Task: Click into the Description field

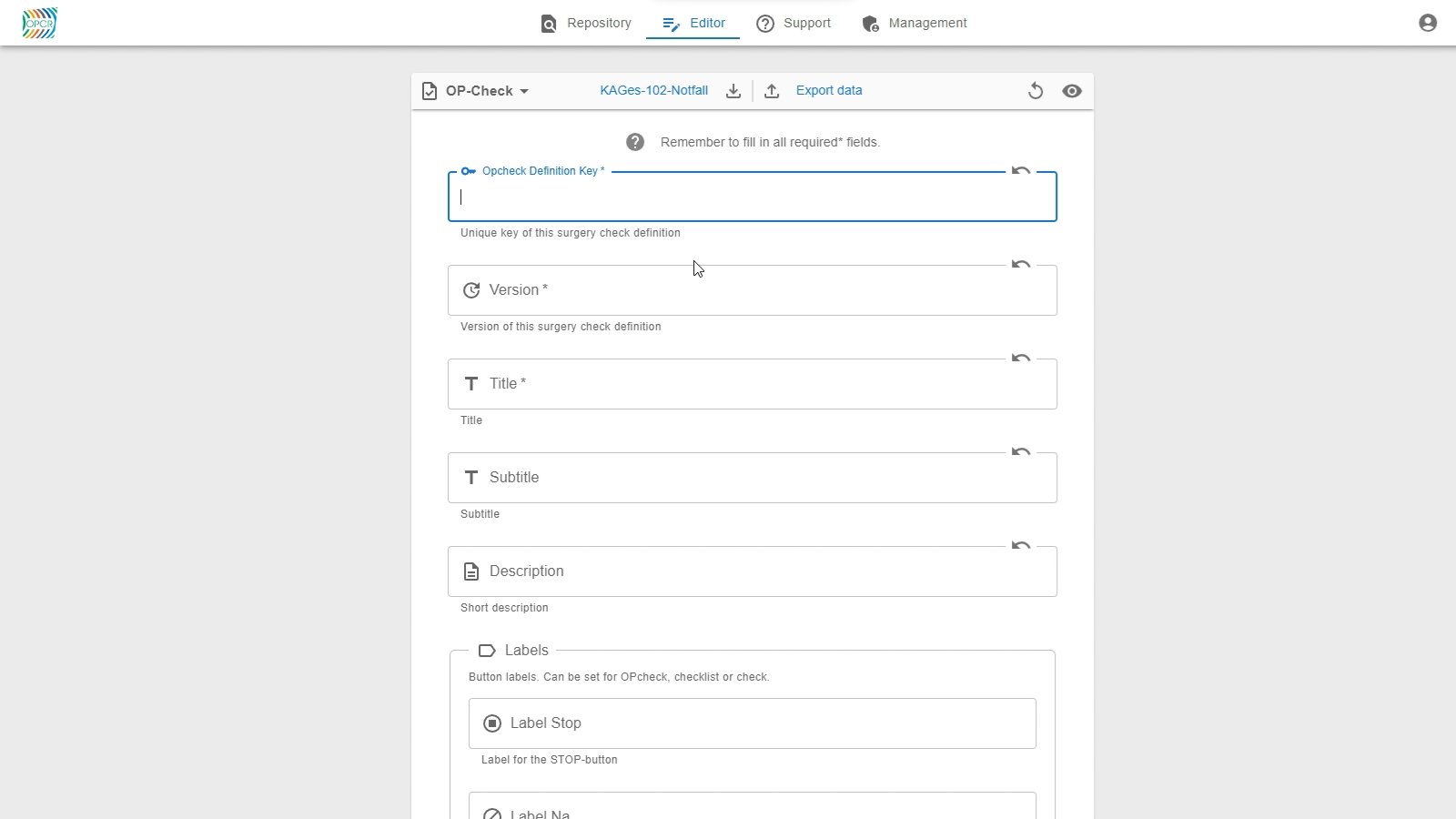Action: point(753,571)
